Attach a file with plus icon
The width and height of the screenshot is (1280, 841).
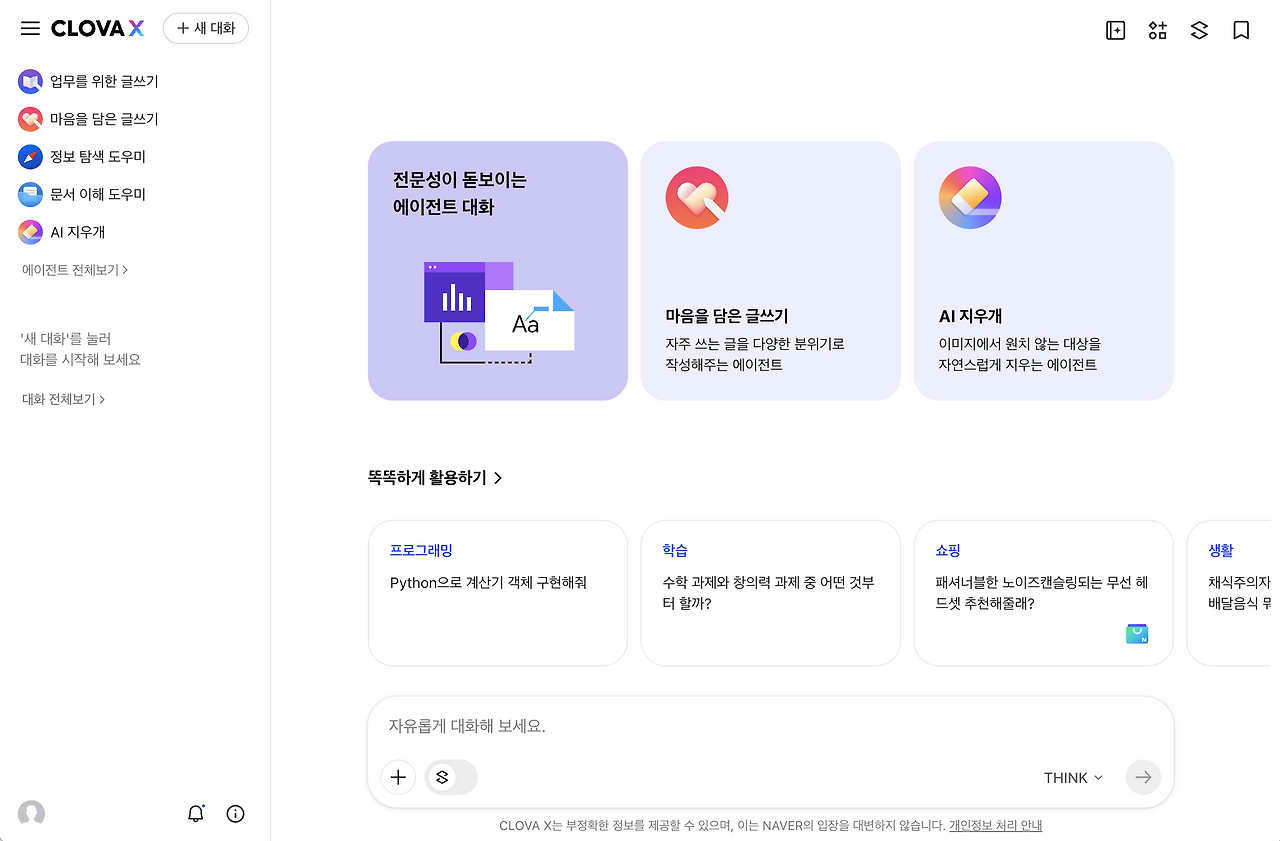coord(398,777)
